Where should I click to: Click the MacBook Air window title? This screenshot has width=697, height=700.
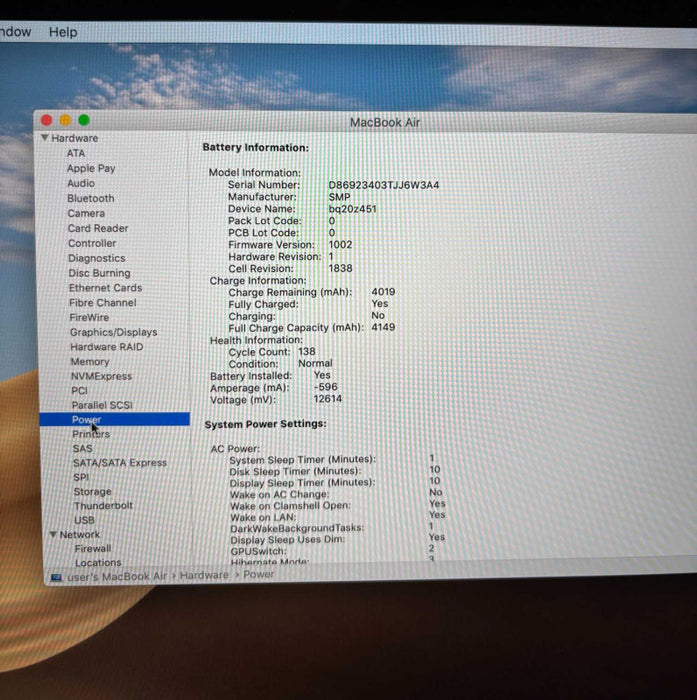click(x=385, y=122)
